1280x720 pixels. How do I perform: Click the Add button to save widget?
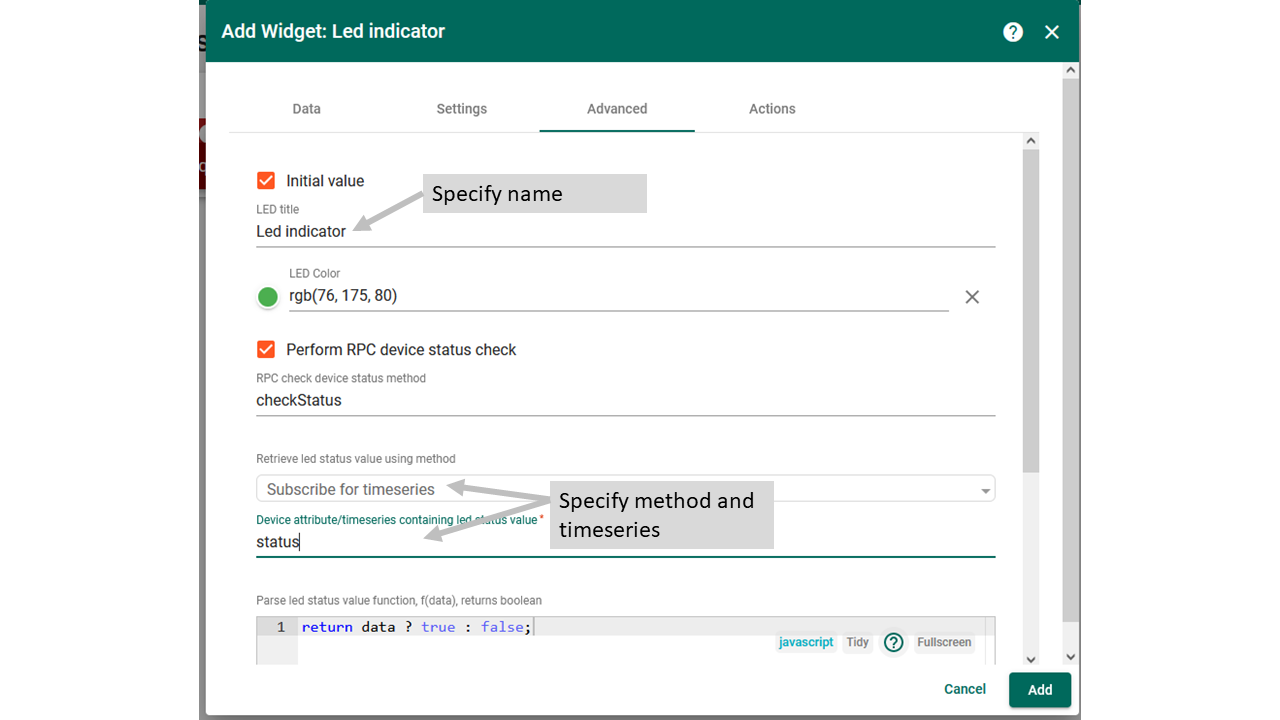(1039, 689)
